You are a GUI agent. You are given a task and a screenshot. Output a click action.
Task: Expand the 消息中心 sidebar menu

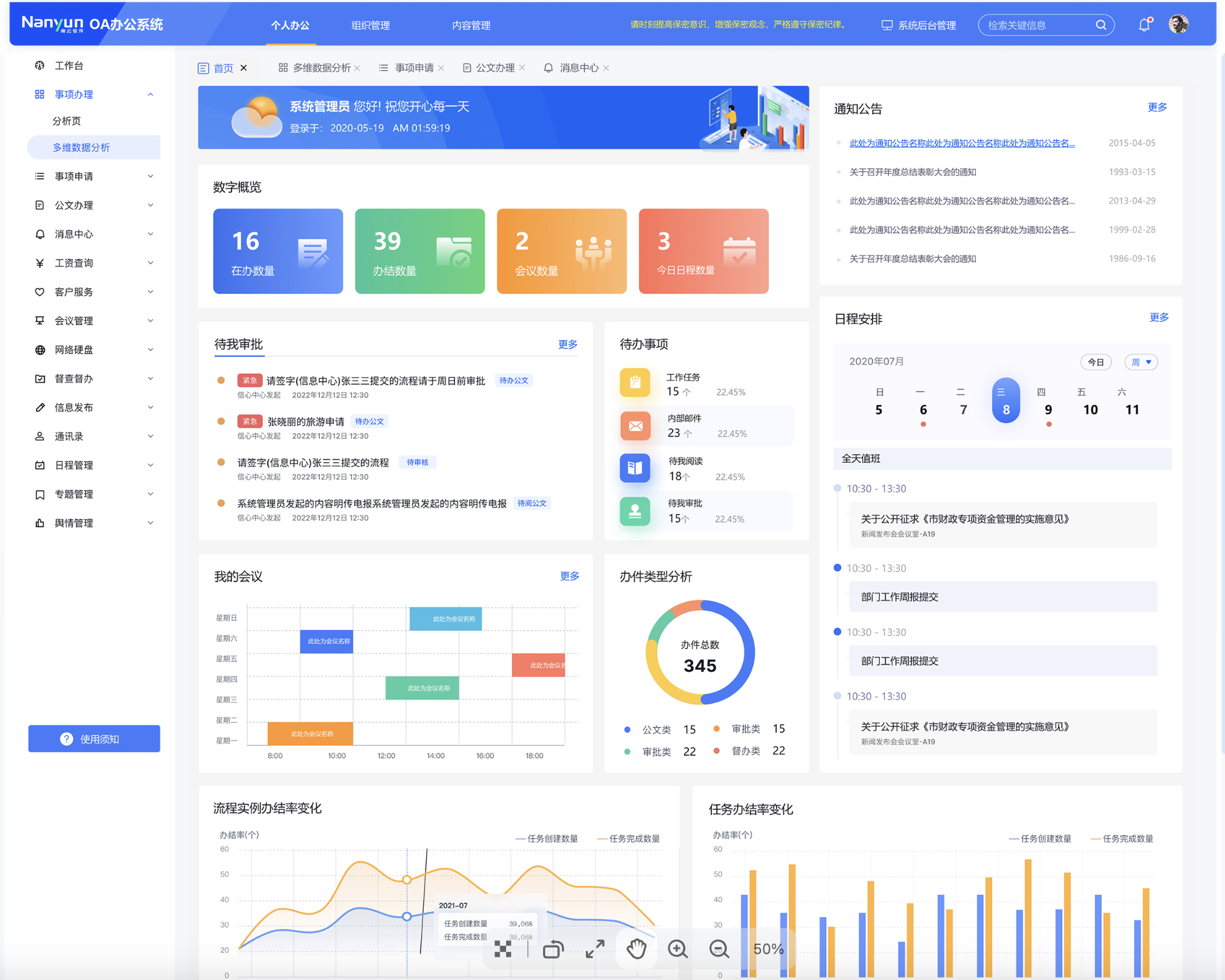pos(151,234)
